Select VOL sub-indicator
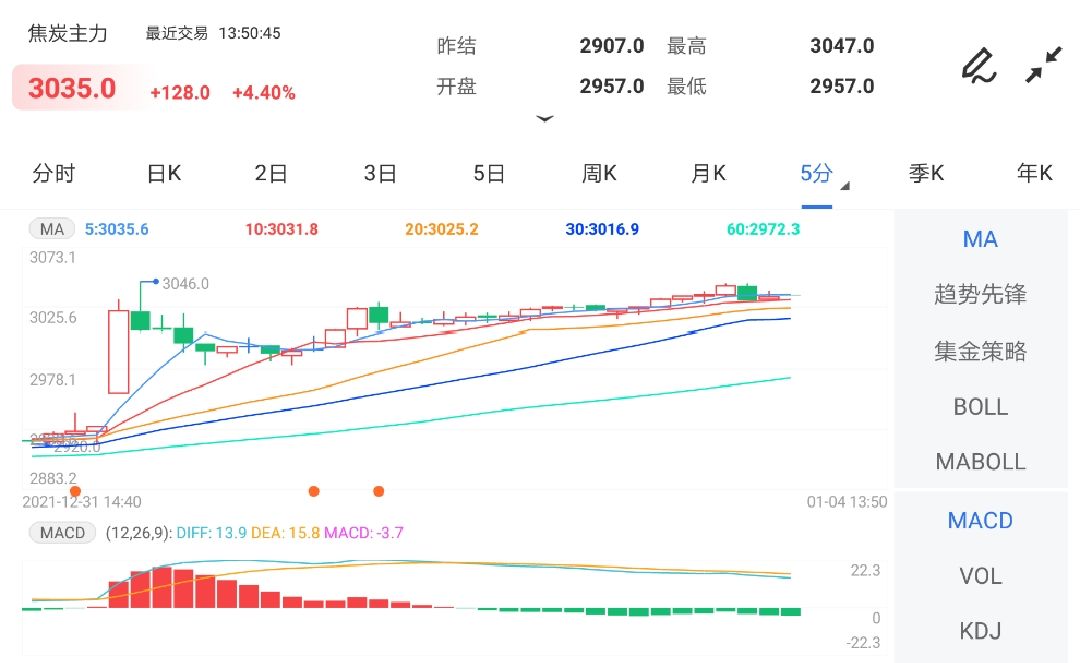 (981, 576)
